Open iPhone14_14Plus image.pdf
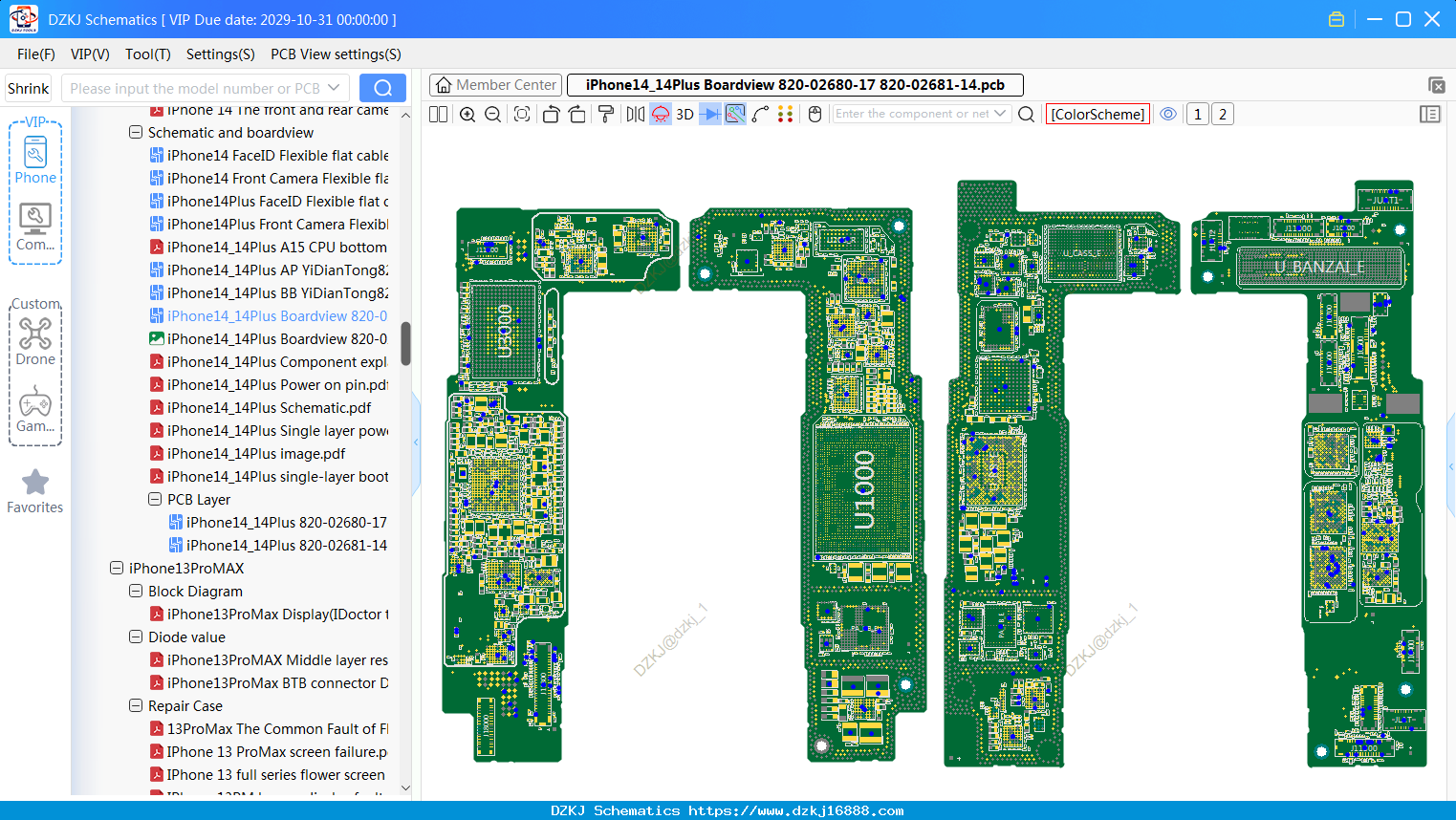This screenshot has width=1456, height=820. tap(248, 454)
